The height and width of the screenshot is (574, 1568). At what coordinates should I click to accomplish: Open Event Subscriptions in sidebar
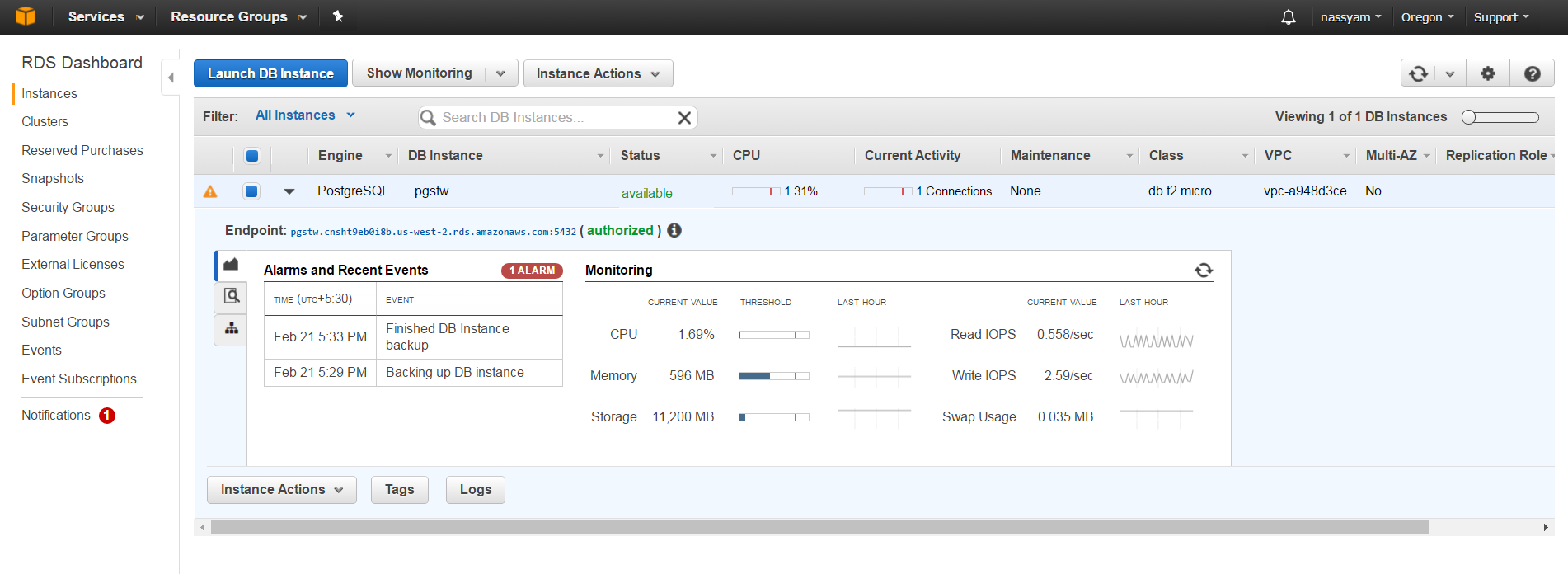point(79,379)
